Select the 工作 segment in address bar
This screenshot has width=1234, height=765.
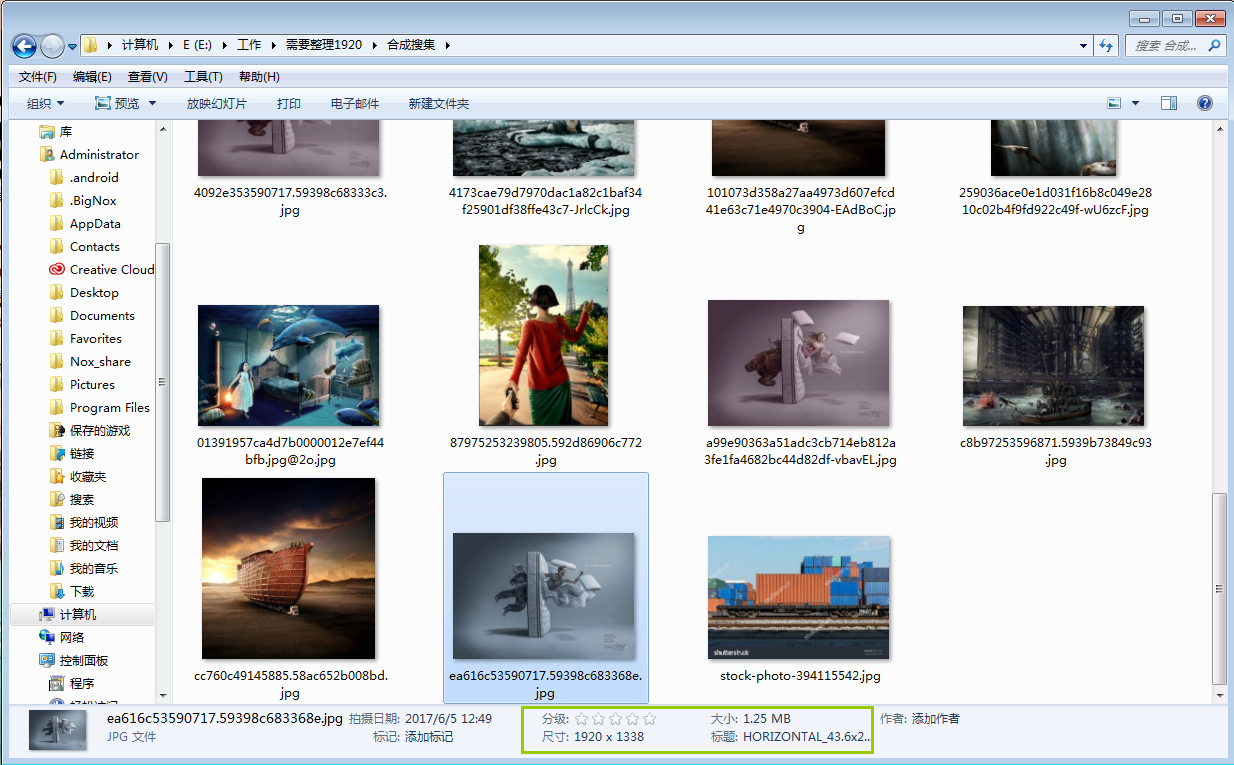(x=249, y=45)
